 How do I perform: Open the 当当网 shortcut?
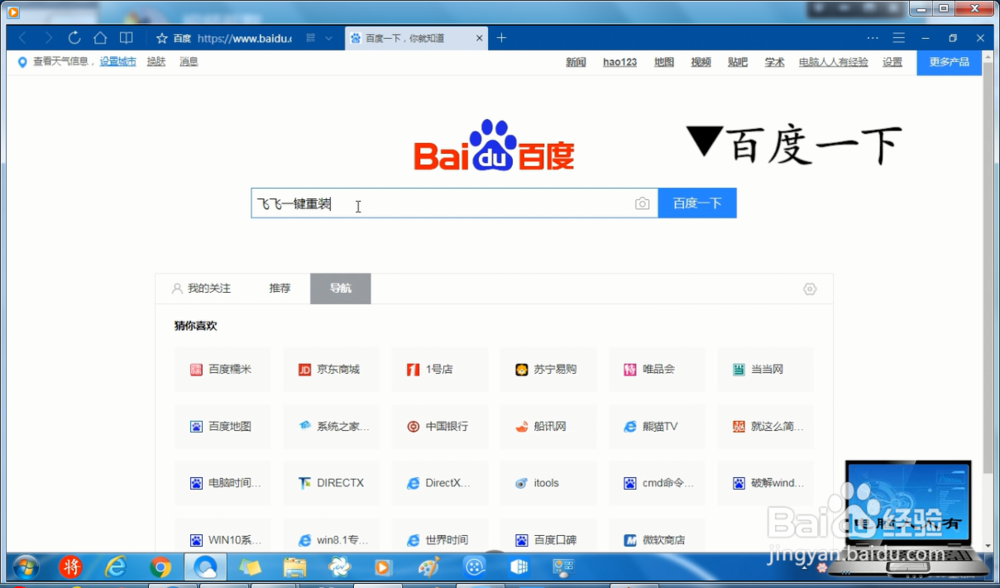[x=765, y=369]
